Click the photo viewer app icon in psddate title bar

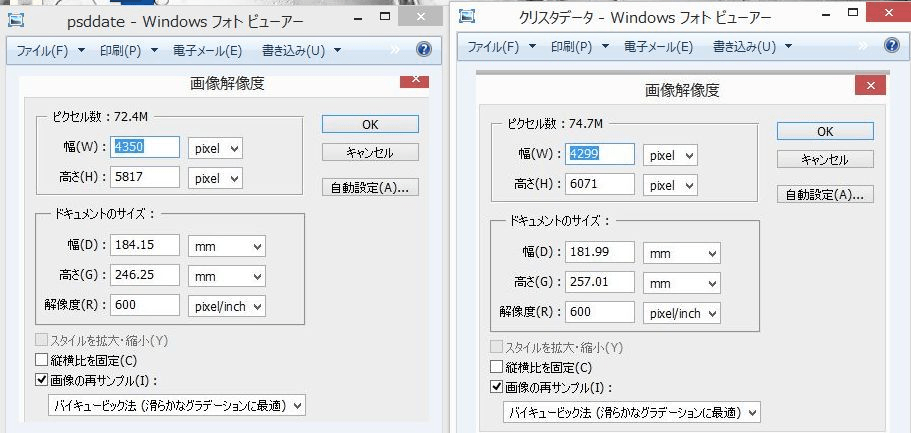16,21
